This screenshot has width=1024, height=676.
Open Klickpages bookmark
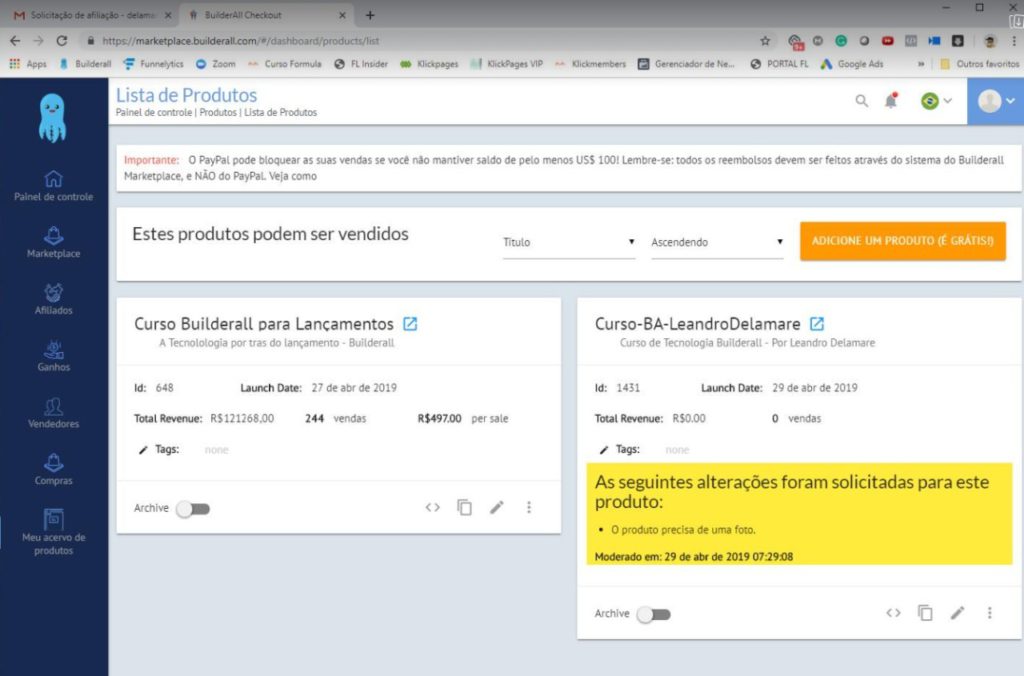(429, 64)
